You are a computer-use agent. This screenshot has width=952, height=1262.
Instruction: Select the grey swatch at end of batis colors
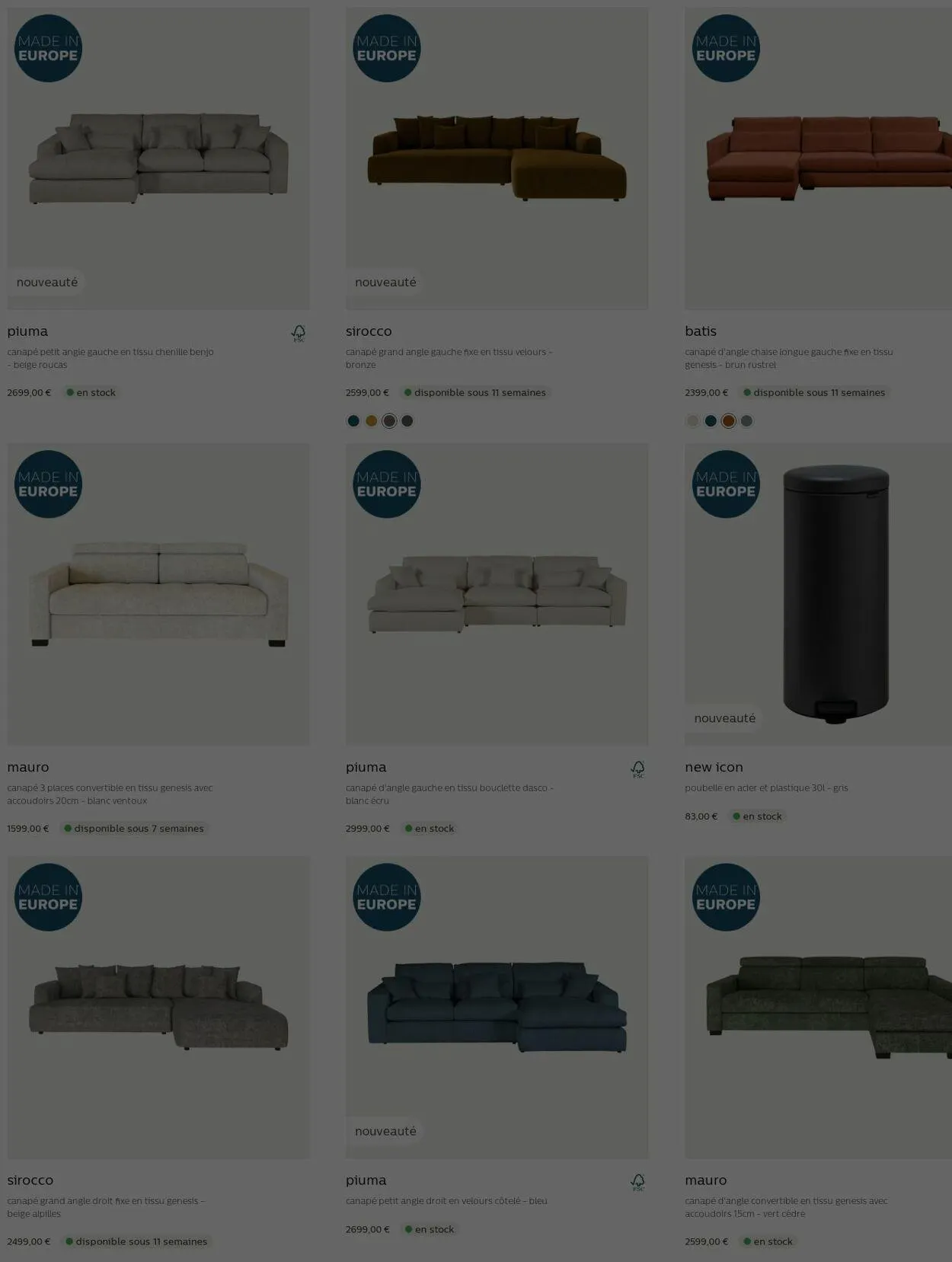point(747,421)
